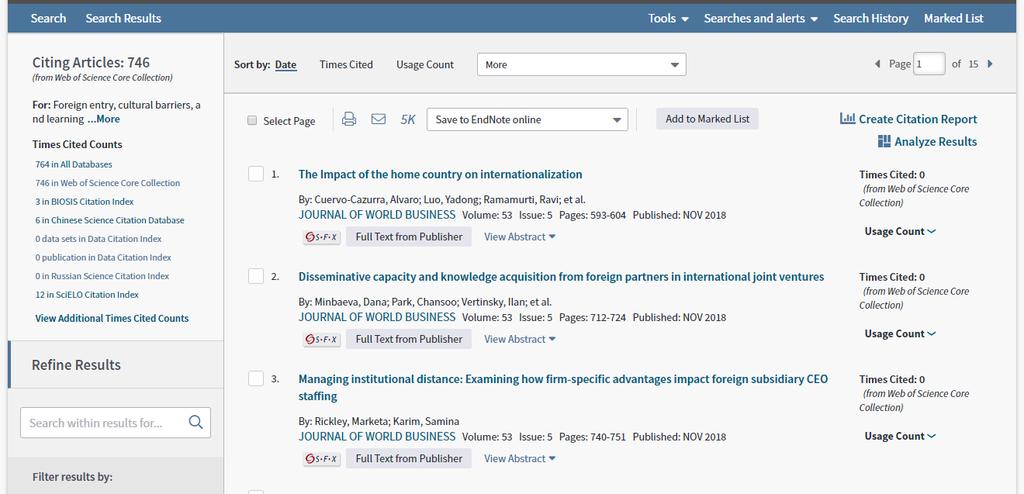Click Full Text from Publisher for result 2
Image resolution: width=1024 pixels, height=494 pixels.
tap(409, 339)
